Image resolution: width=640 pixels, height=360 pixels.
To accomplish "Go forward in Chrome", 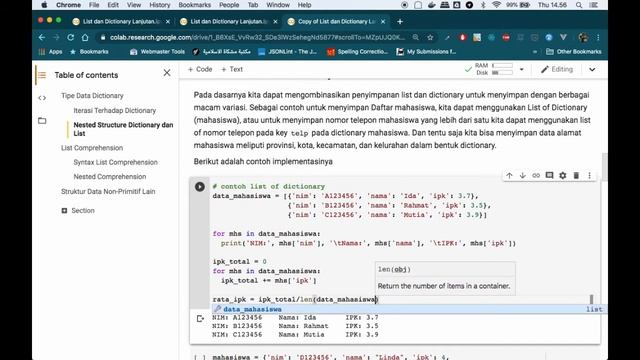I will click(56, 38).
